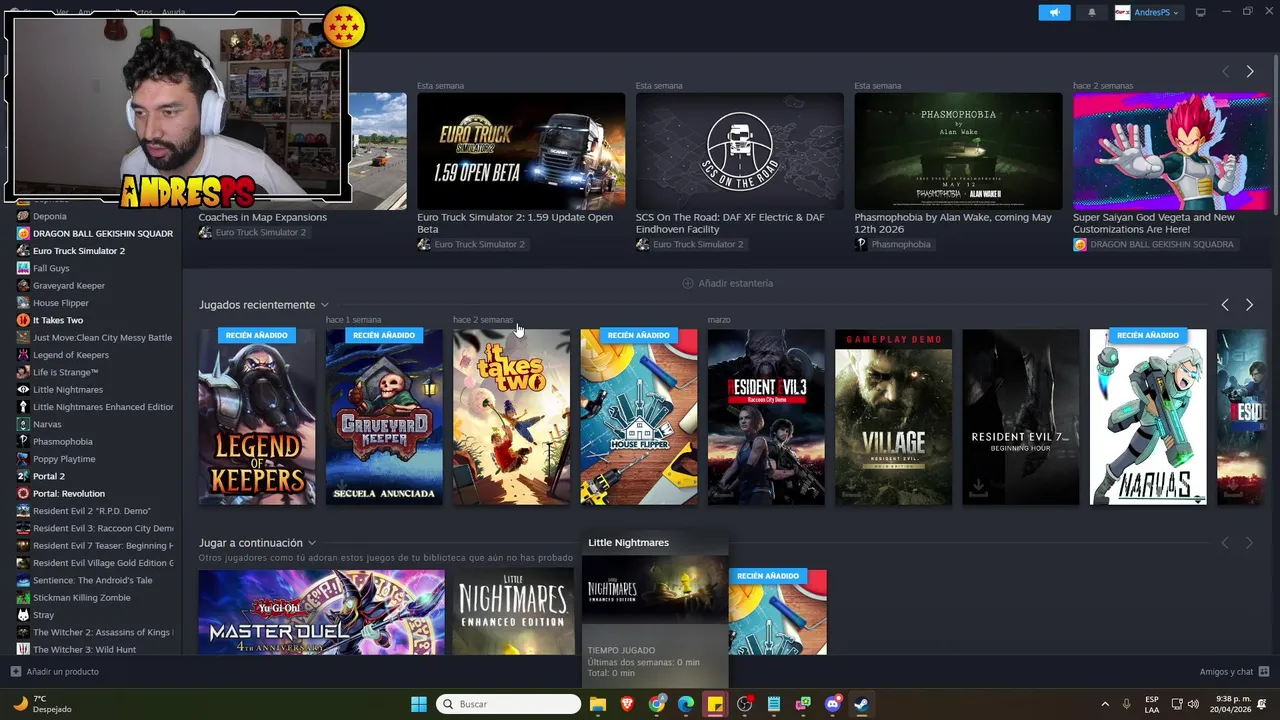The image size is (1280, 720).
Task: Click the Stray cat icon in sidebar
Action: coord(23,615)
